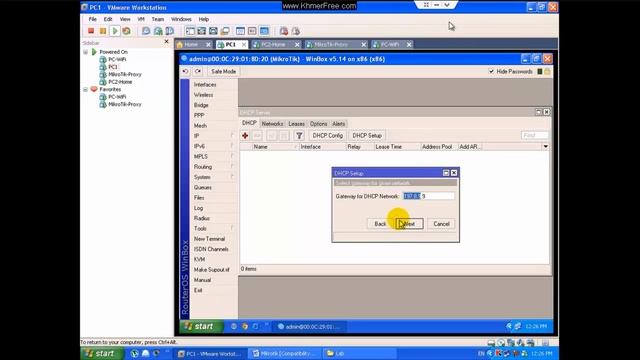Click the Gateway for DHCP Network field
The width and height of the screenshot is (640, 360).
coord(429,196)
